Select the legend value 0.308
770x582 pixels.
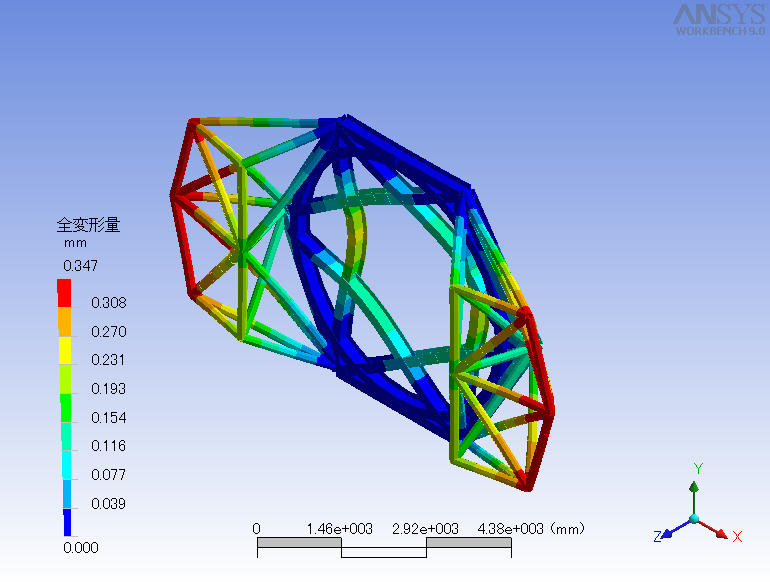[x=109, y=303]
